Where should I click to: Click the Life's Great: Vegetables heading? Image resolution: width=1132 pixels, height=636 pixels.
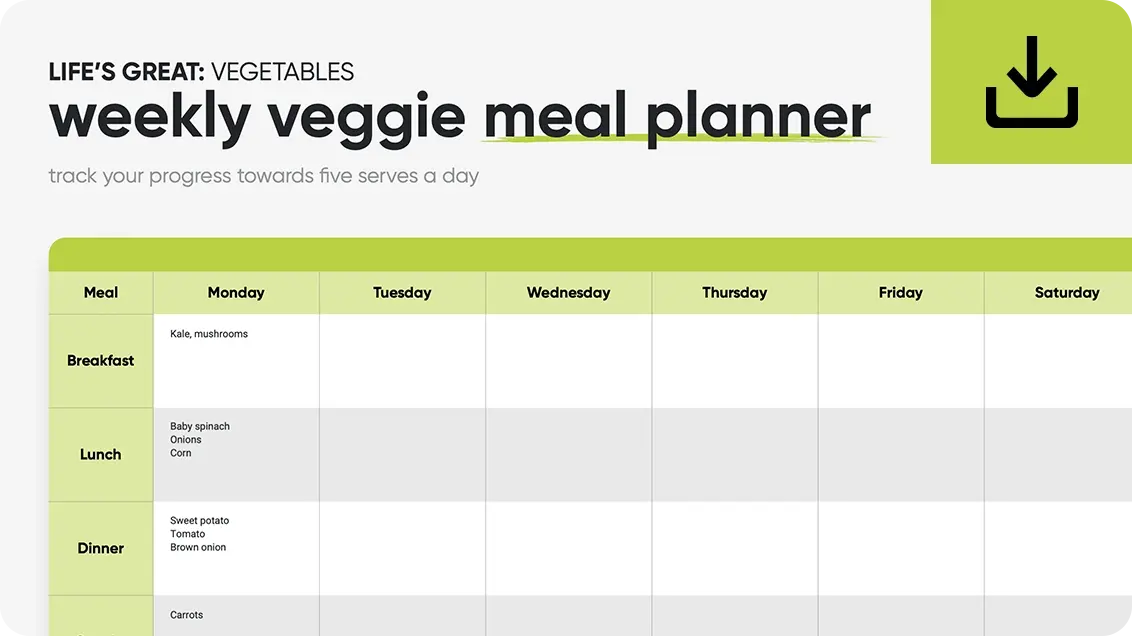tap(201, 72)
